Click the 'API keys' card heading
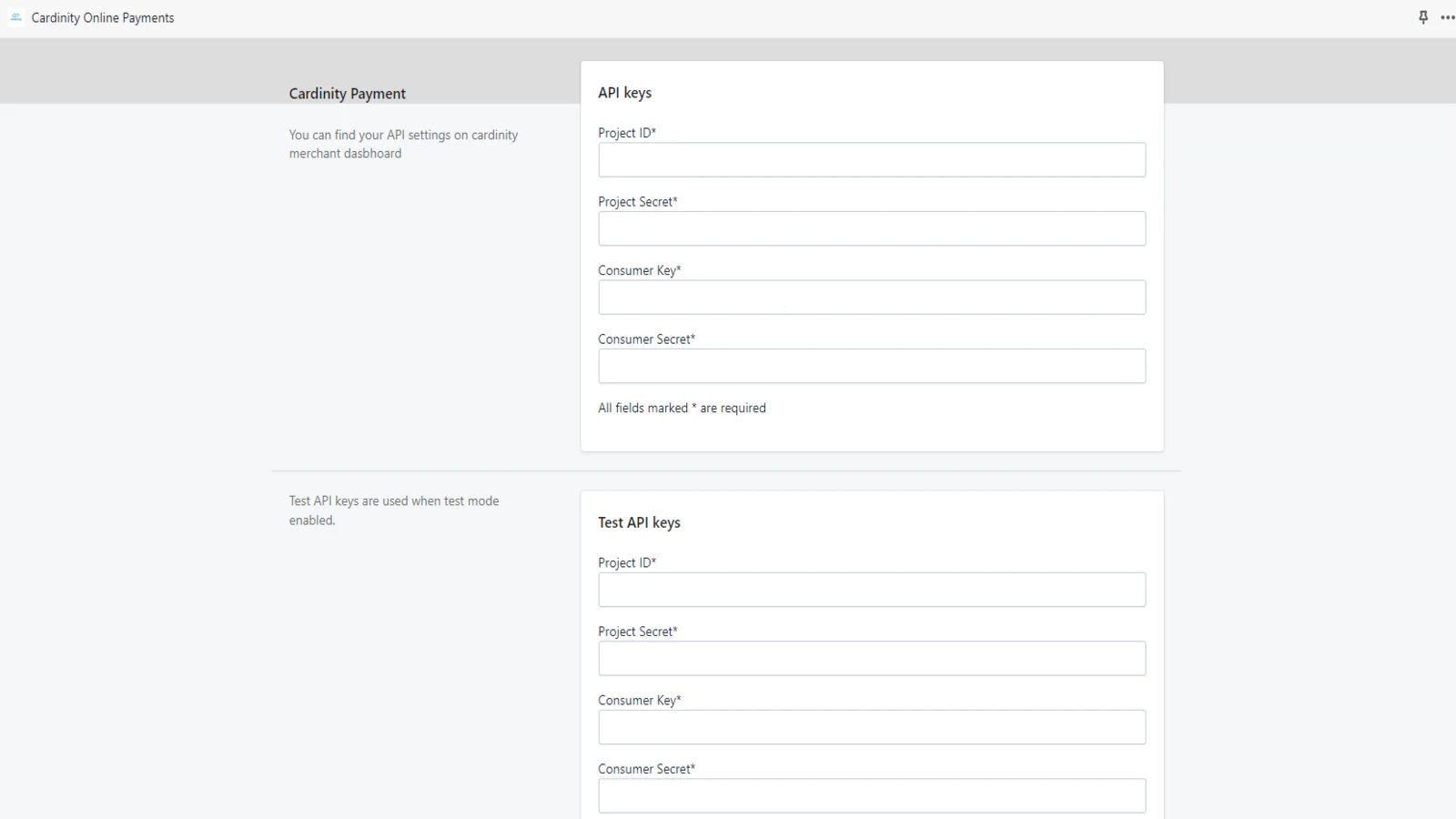1456x819 pixels. point(625,93)
